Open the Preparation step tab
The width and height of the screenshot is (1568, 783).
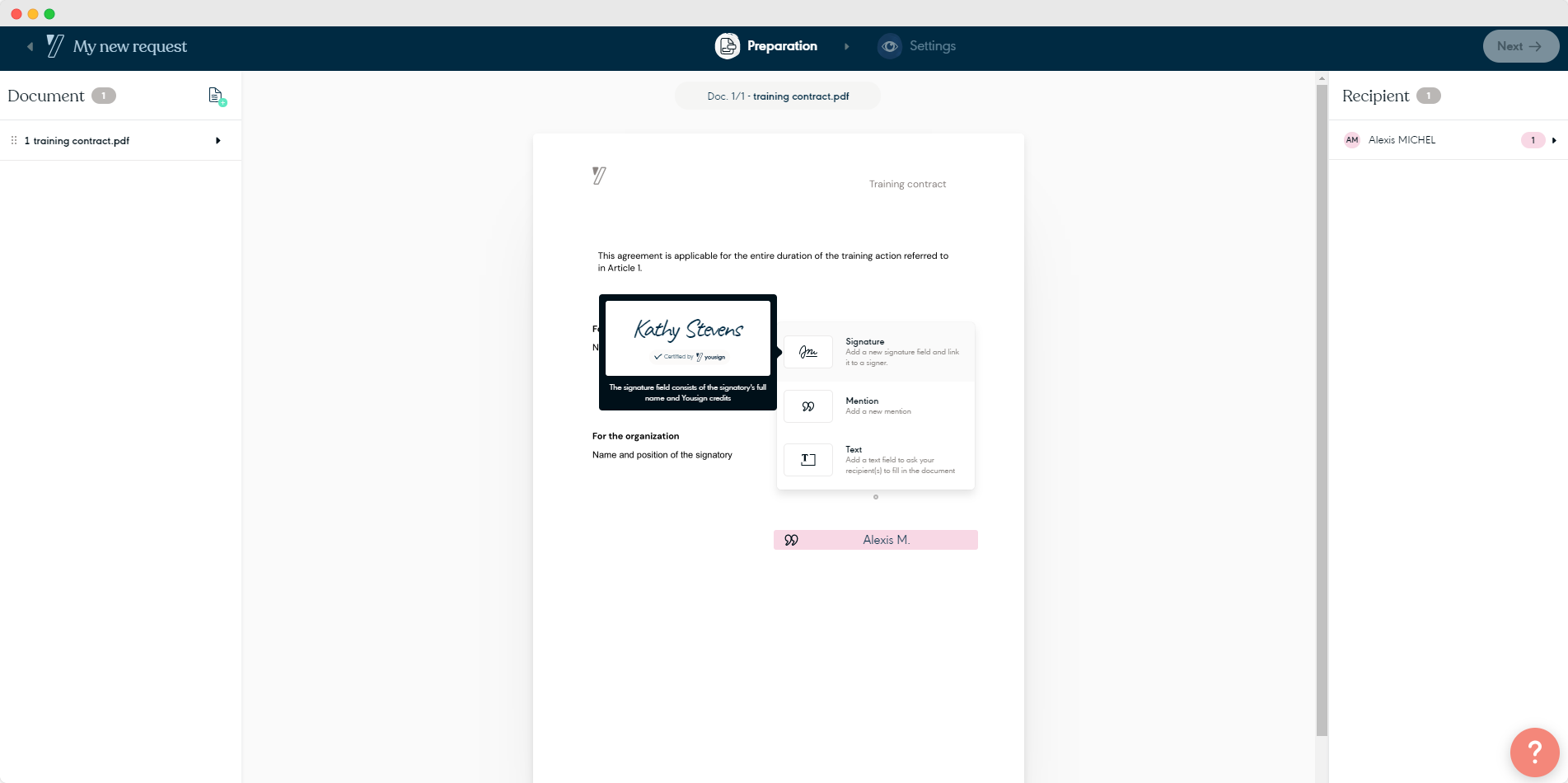pos(781,46)
